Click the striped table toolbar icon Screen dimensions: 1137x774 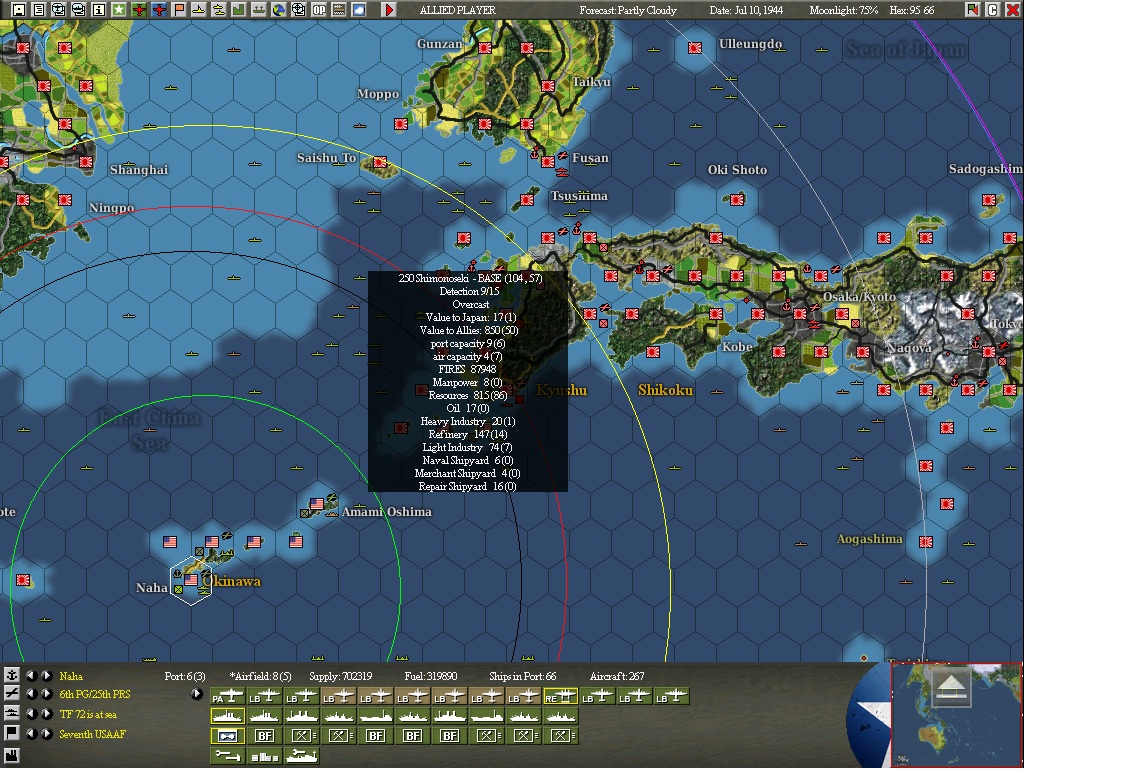tap(339, 10)
